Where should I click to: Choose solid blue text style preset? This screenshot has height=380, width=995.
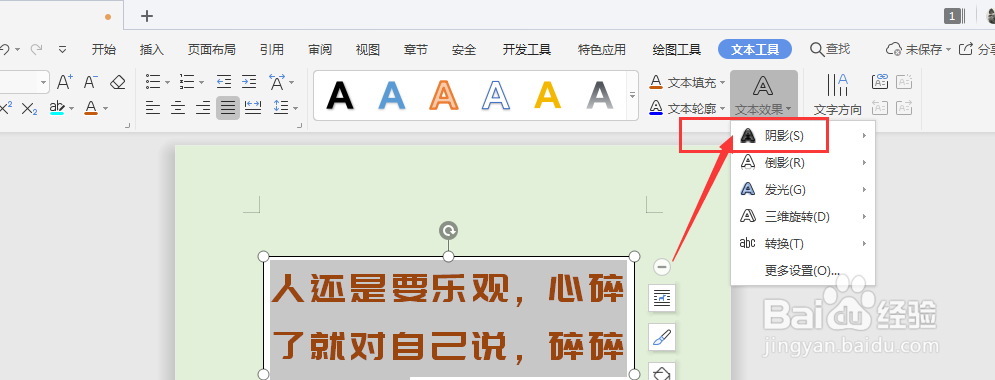point(392,96)
